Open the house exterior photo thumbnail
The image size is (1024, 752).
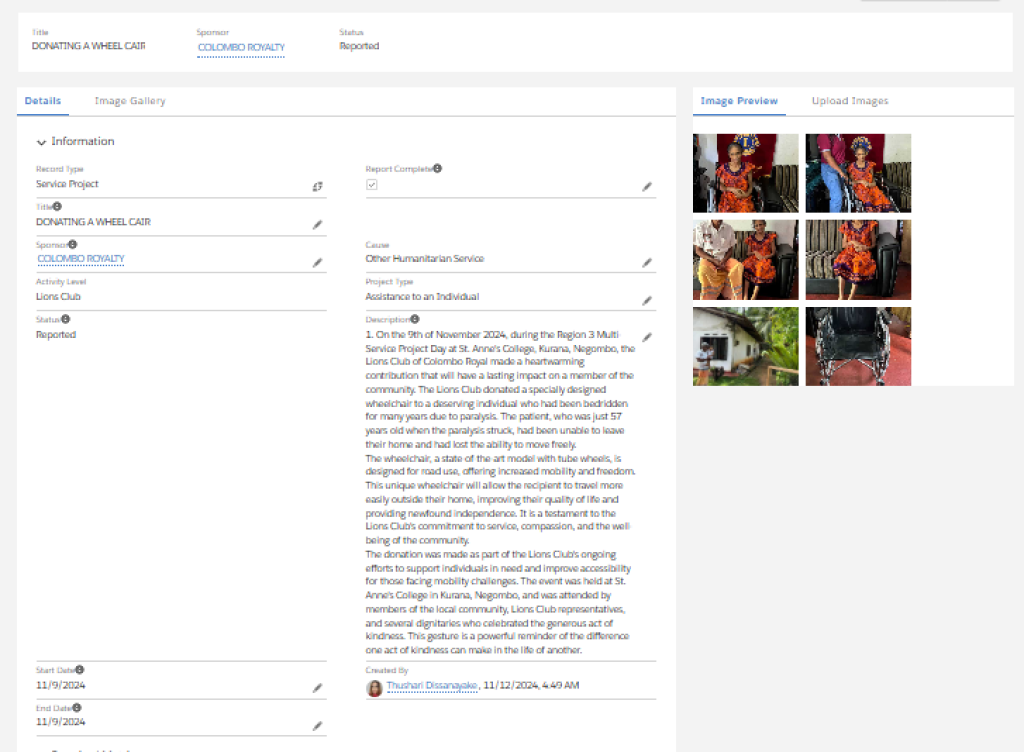pos(745,347)
